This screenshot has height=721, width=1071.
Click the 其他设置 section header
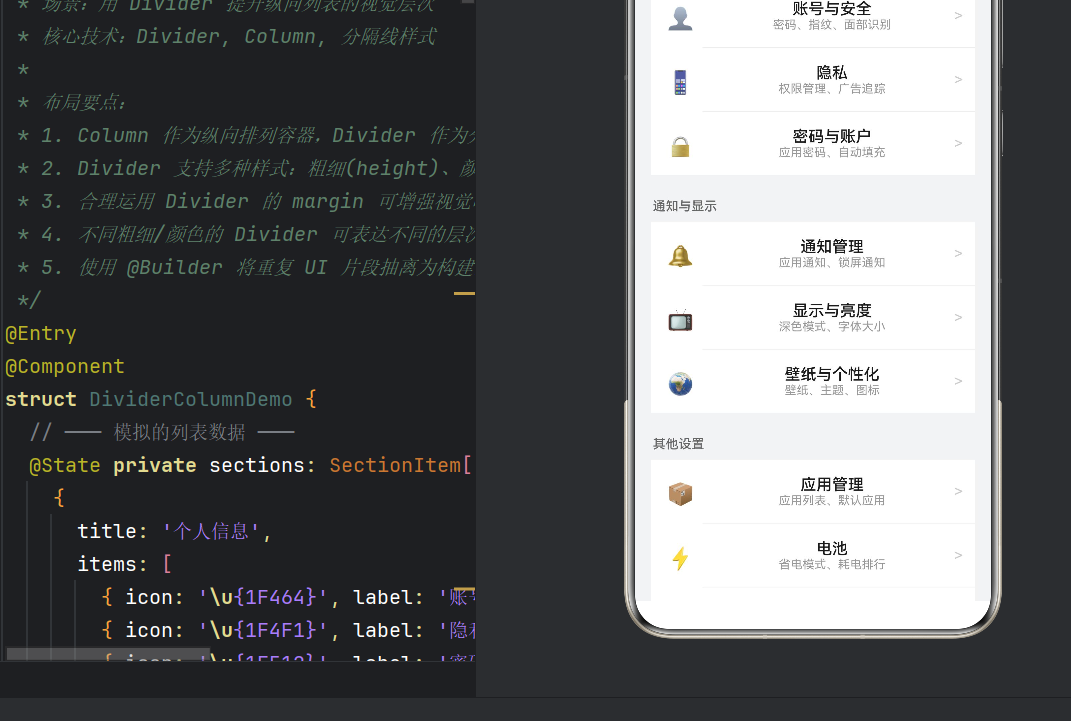pyautogui.click(x=678, y=444)
